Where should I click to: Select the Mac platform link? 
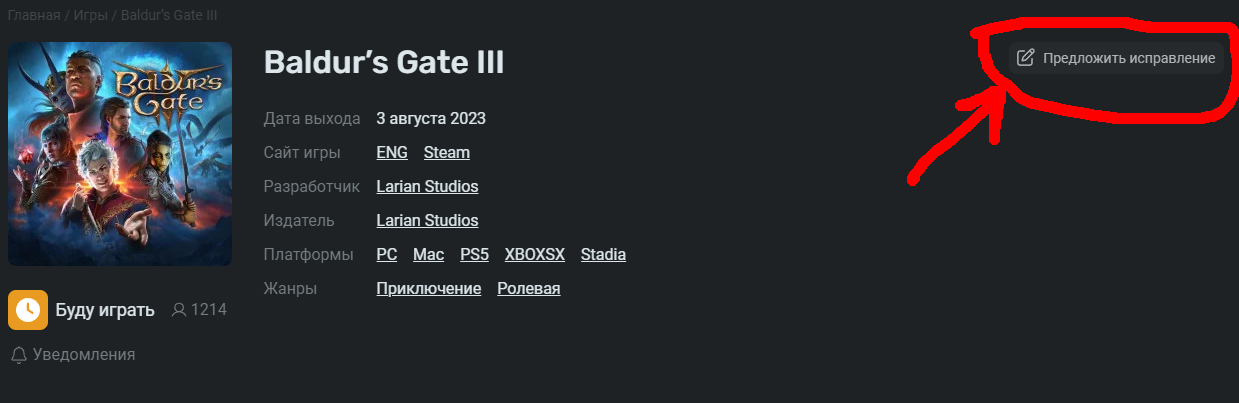coord(429,255)
